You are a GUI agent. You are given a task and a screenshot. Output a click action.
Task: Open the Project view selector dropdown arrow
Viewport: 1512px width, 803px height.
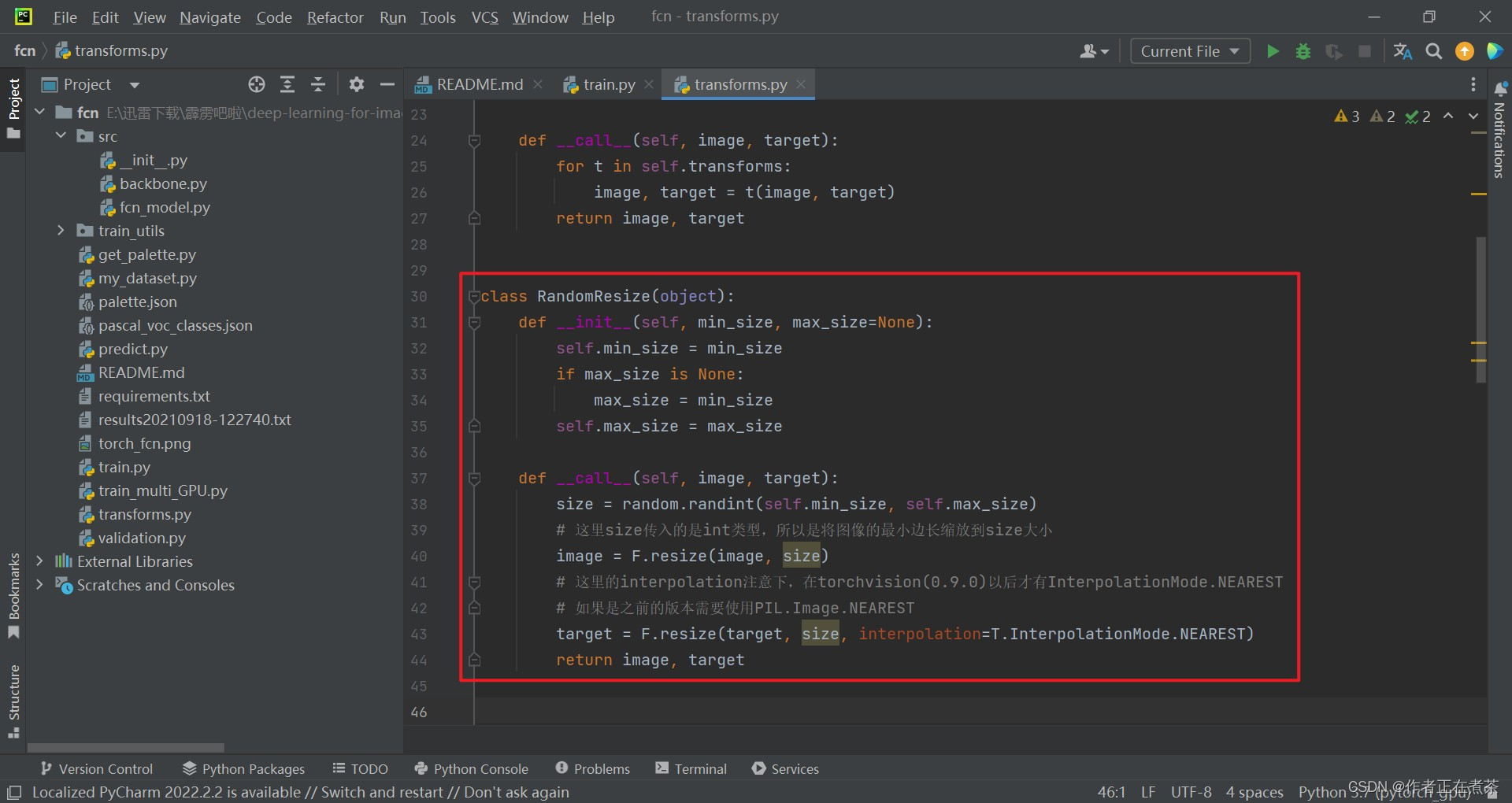135,85
